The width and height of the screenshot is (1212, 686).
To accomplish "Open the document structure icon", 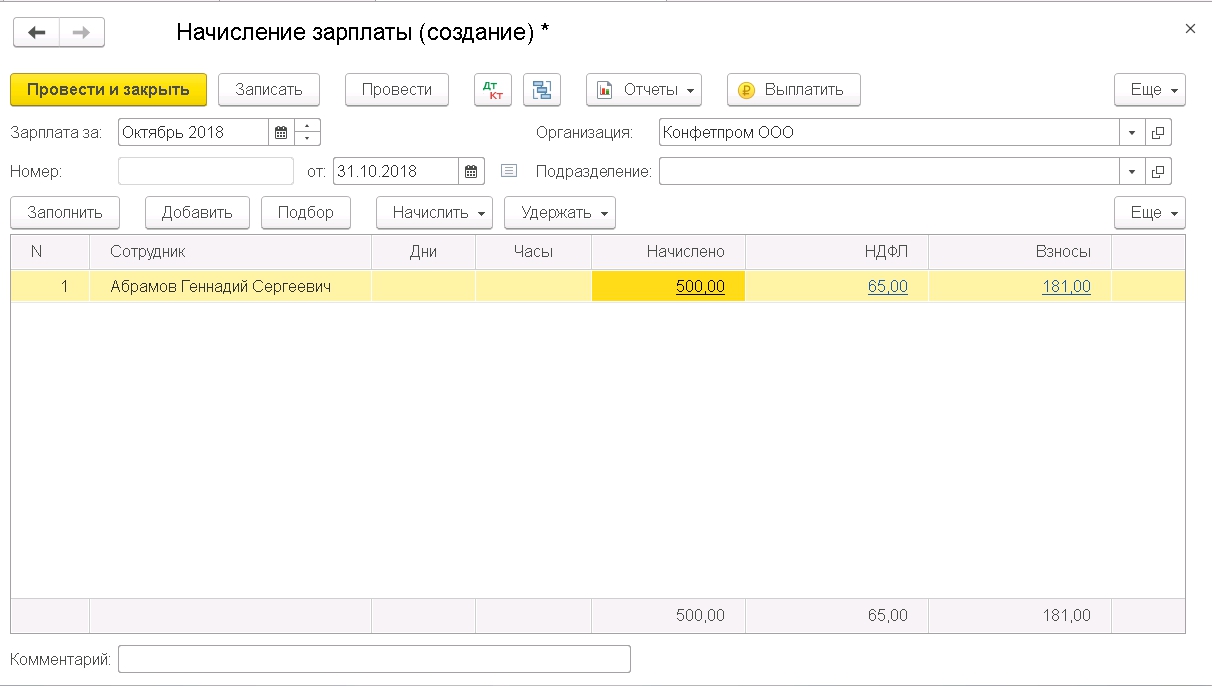I will click(542, 89).
